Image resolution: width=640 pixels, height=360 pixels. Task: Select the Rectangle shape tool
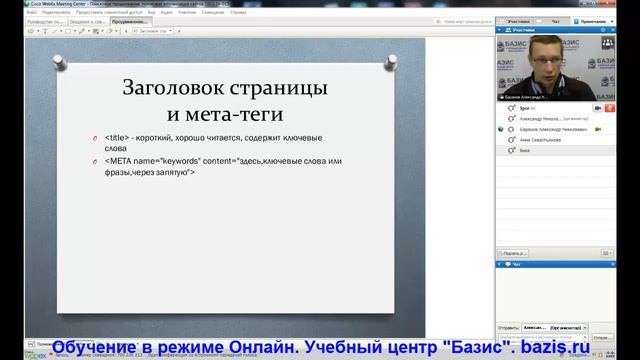pos(68,31)
